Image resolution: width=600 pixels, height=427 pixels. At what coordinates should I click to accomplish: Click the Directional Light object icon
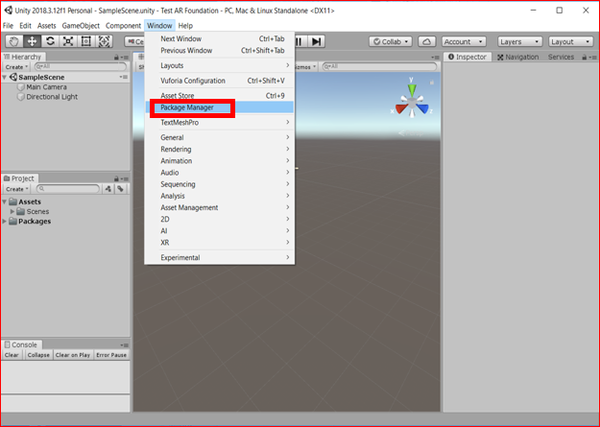tap(21, 97)
